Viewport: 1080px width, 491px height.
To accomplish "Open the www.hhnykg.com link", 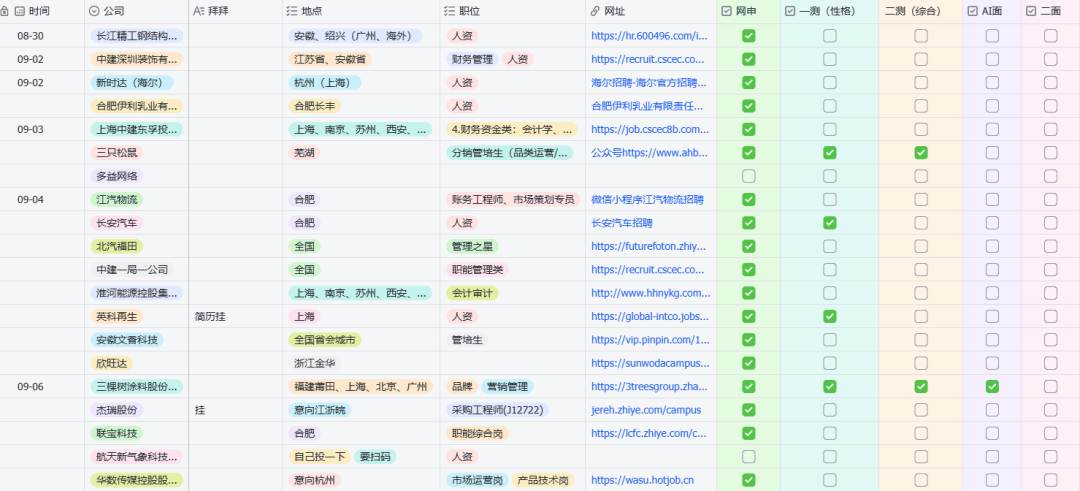I will 650,293.
